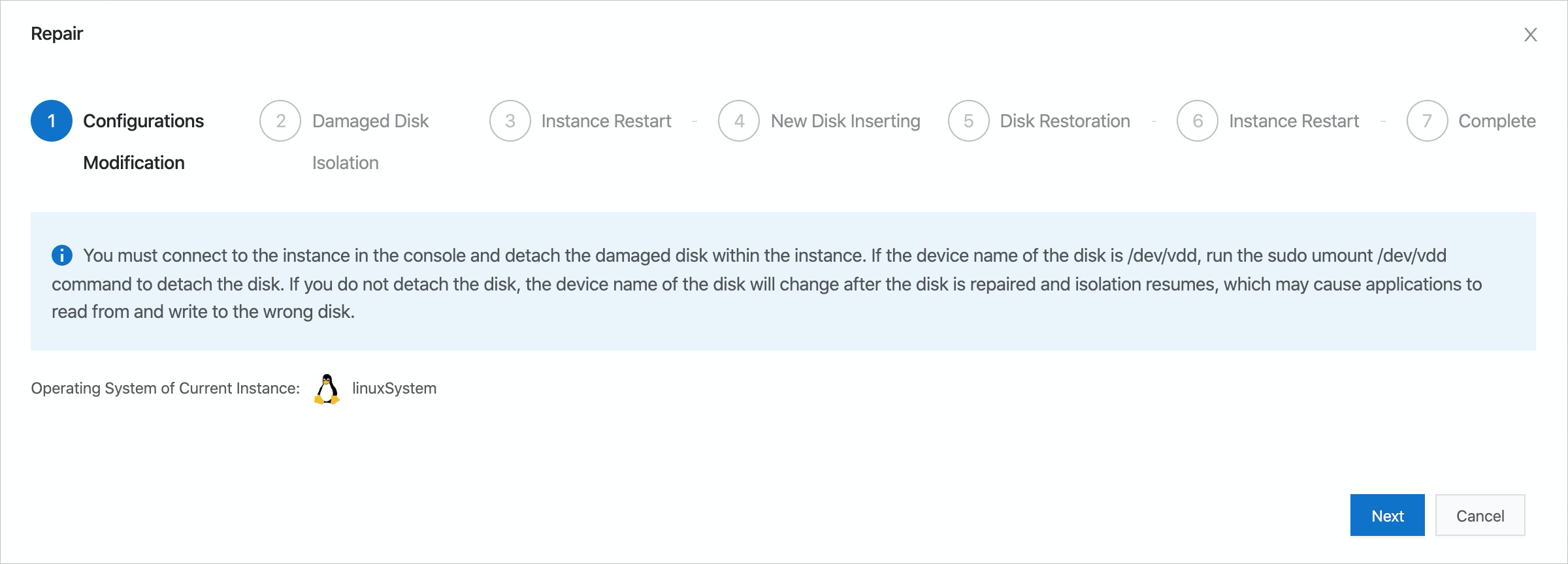Screen dimensions: 1568x564
Task: Click the Configurations Modification step label
Action: pos(143,141)
